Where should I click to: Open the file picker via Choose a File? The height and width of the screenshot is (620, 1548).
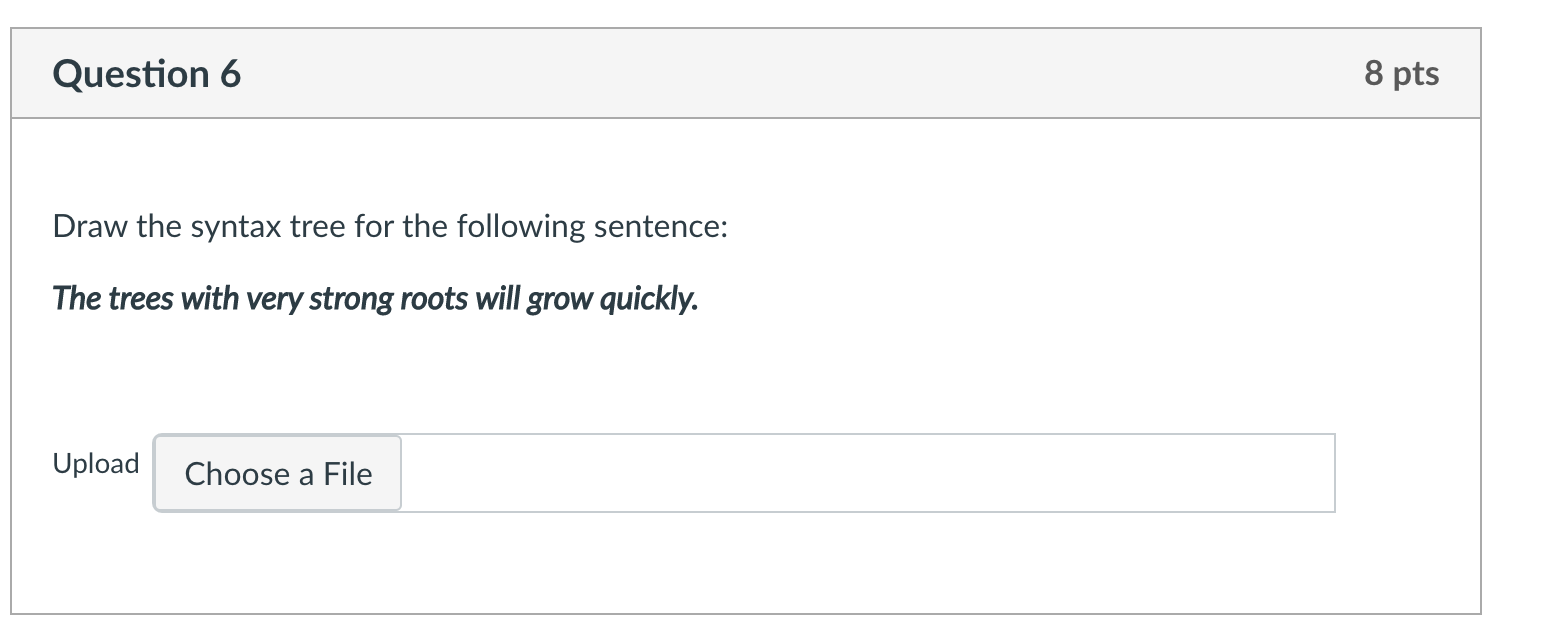(x=276, y=473)
